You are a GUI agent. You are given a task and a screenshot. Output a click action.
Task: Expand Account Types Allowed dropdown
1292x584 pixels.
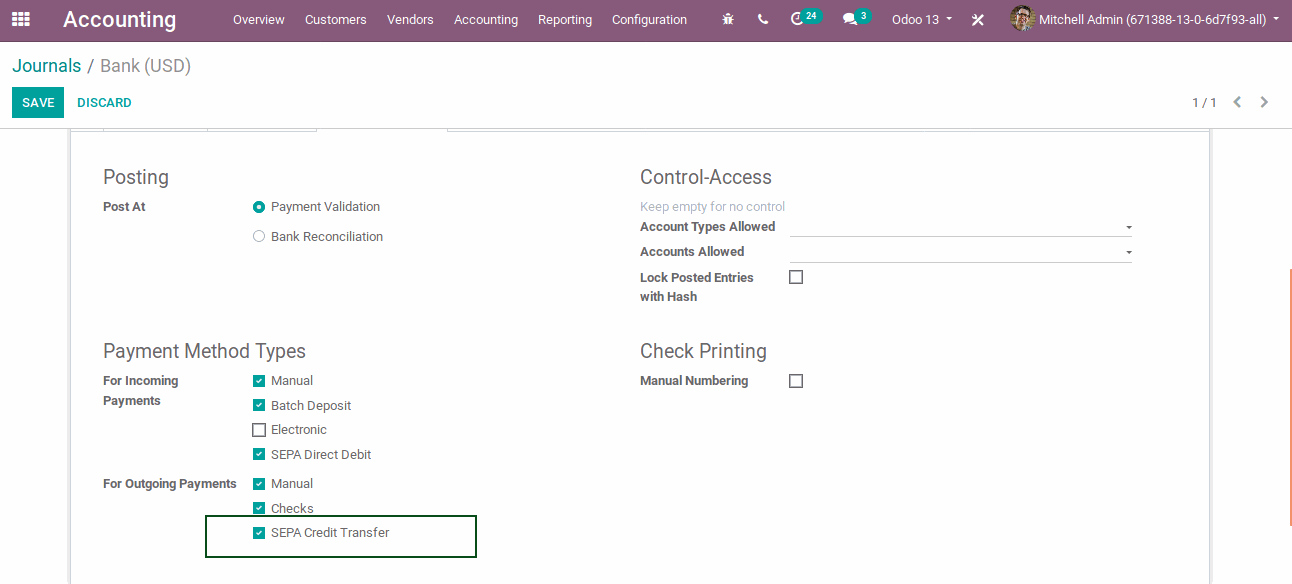(1129, 227)
